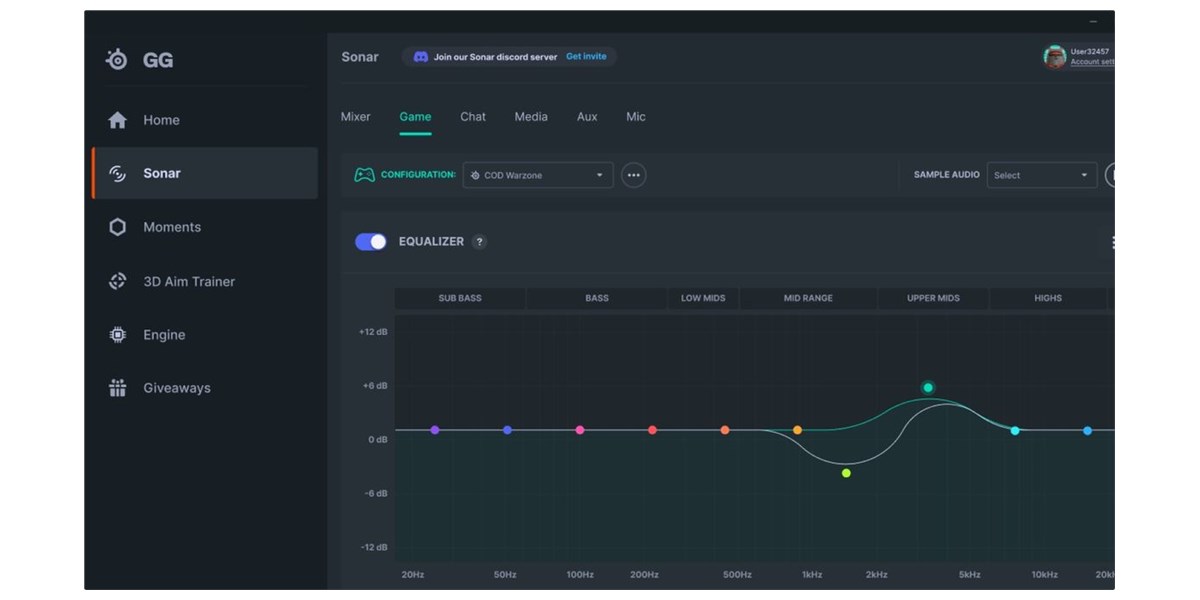Open the Engine chip icon
Screen dimensions: 1200x600
117,335
